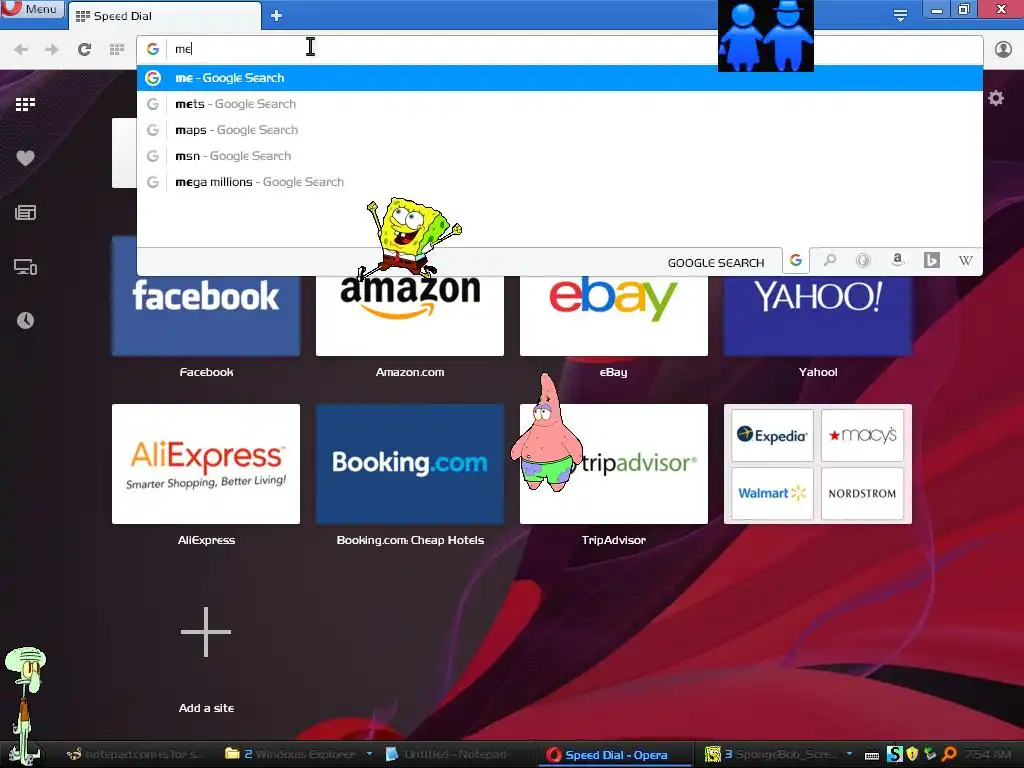
Task: Open the AliExpress speed dial tile
Action: pyautogui.click(x=206, y=464)
